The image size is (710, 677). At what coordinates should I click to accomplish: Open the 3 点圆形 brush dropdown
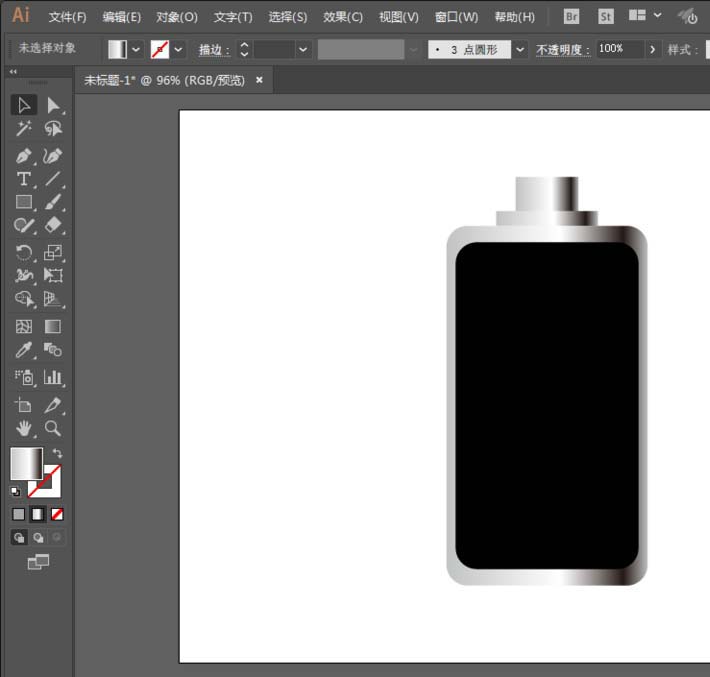pyautogui.click(x=520, y=49)
